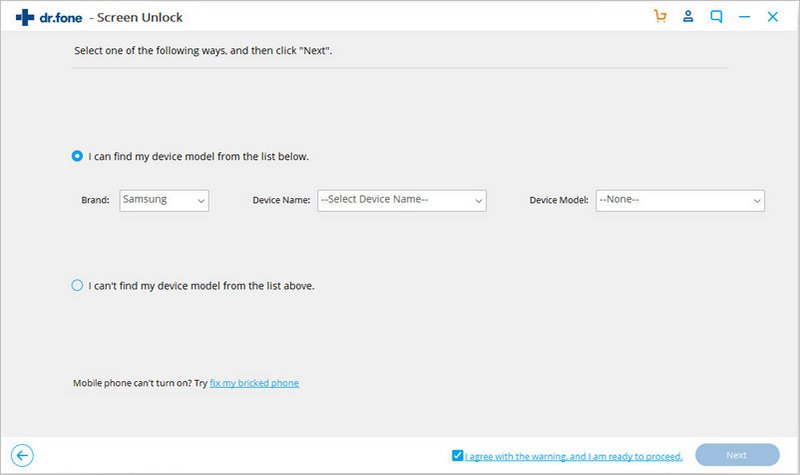Close the dr.fone window
Screen dimensions: 800x475
772,17
